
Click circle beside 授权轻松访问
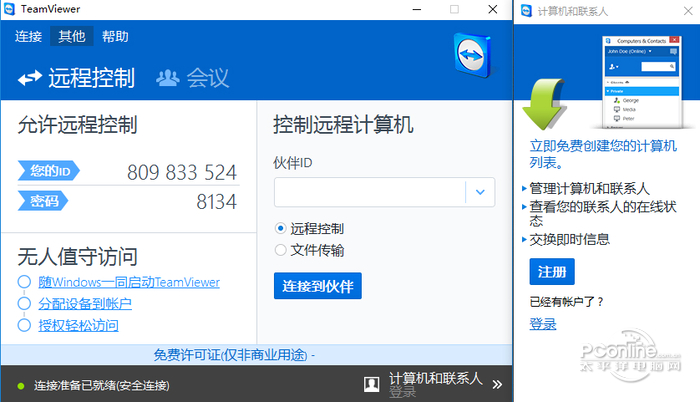tap(24, 325)
